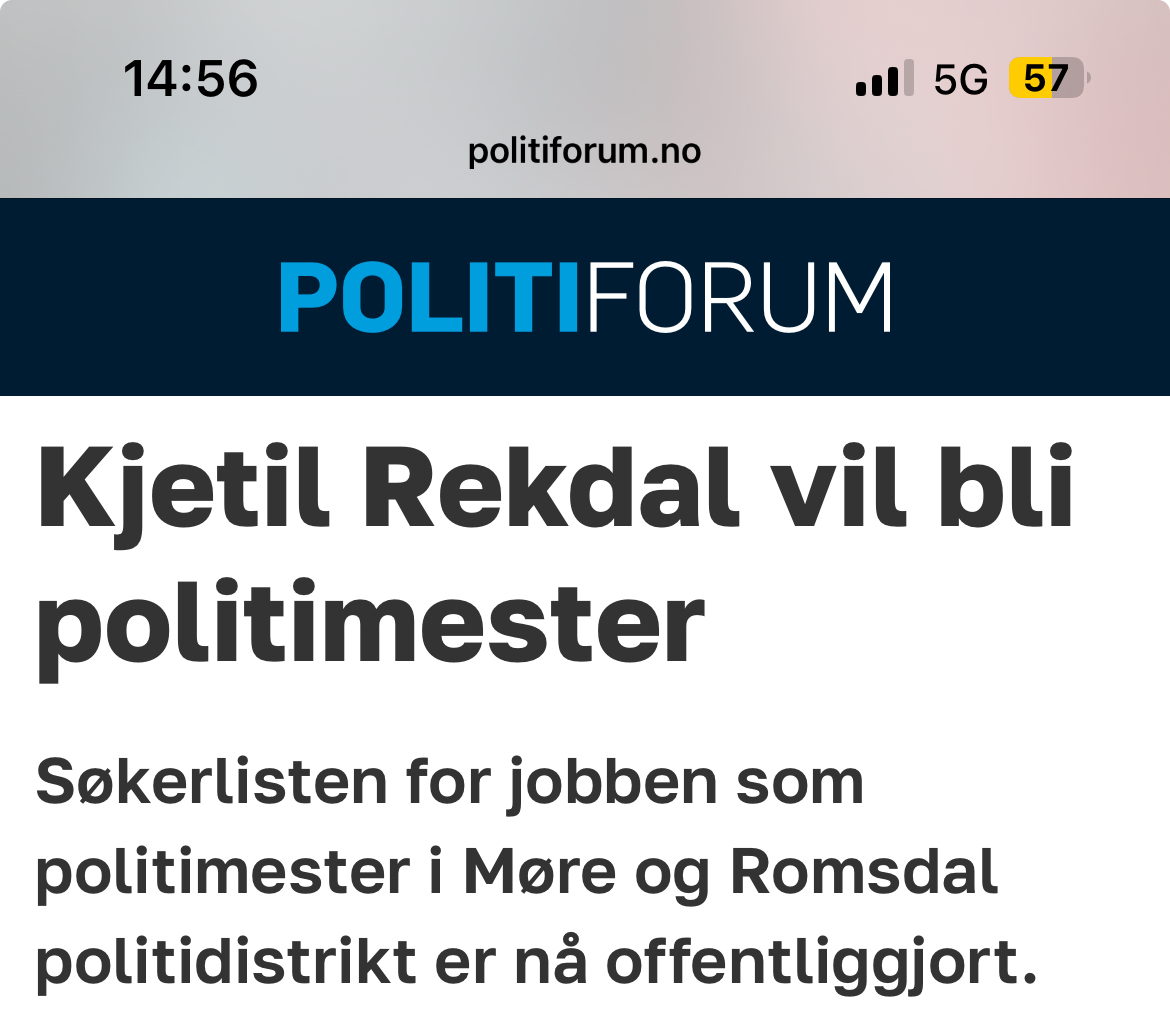The image size is (1170, 1017).
Task: Click the word "politimester" in the headline
Action: tap(370, 624)
